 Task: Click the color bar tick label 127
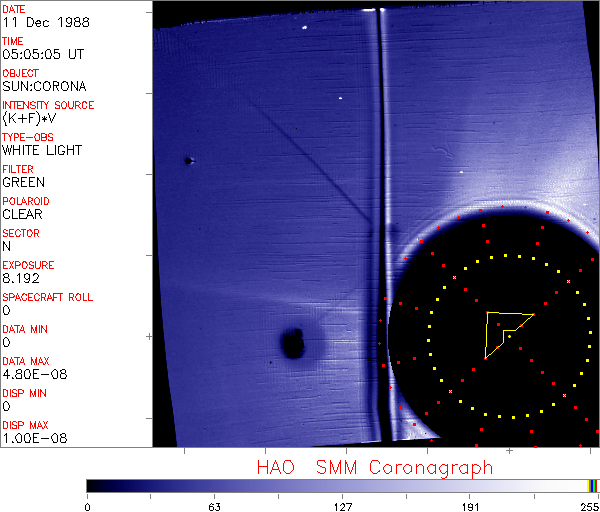tap(342, 505)
